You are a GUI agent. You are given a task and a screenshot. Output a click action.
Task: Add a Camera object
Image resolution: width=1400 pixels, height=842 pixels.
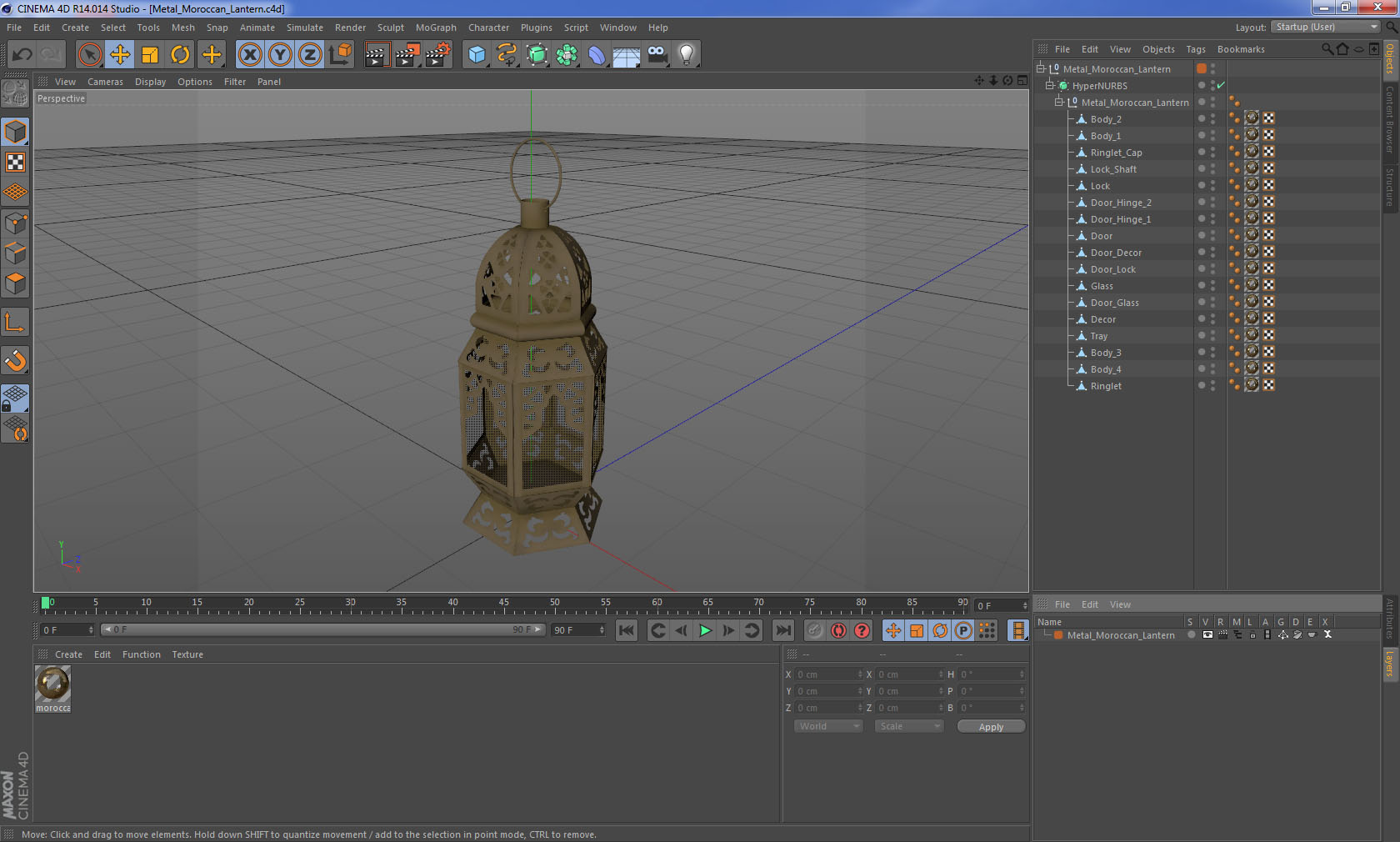tap(657, 55)
